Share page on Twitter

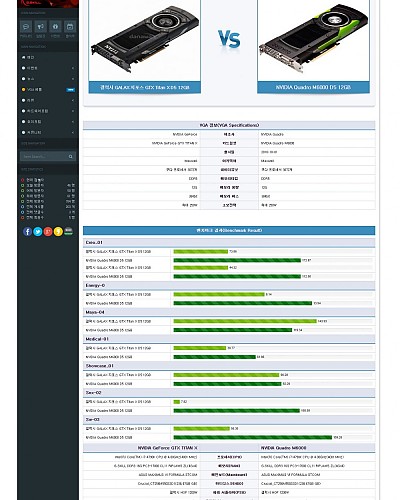click(x=38, y=231)
